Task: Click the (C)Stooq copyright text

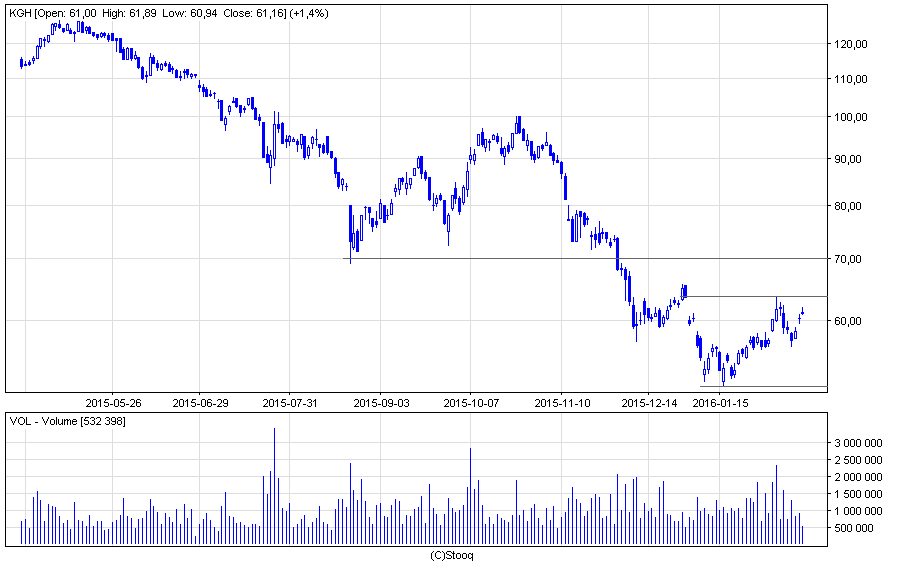Action: [x=452, y=556]
